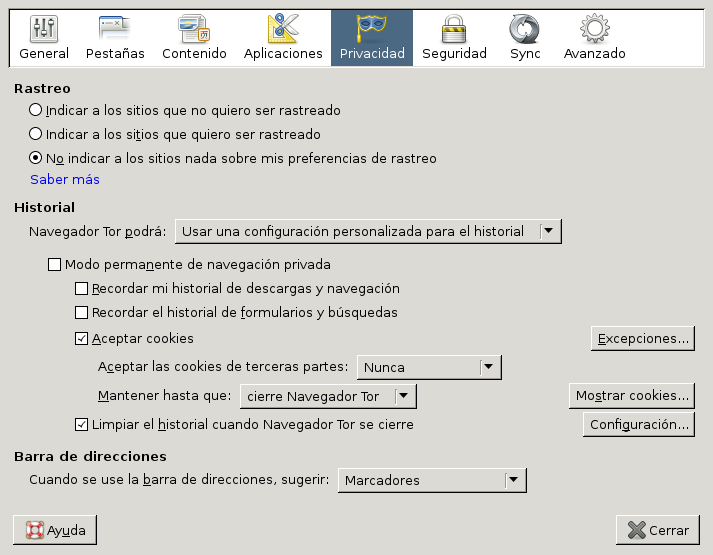Screen dimensions: 713x555
Task: Switch to the Aplicaciones tab label
Action: [283, 54]
